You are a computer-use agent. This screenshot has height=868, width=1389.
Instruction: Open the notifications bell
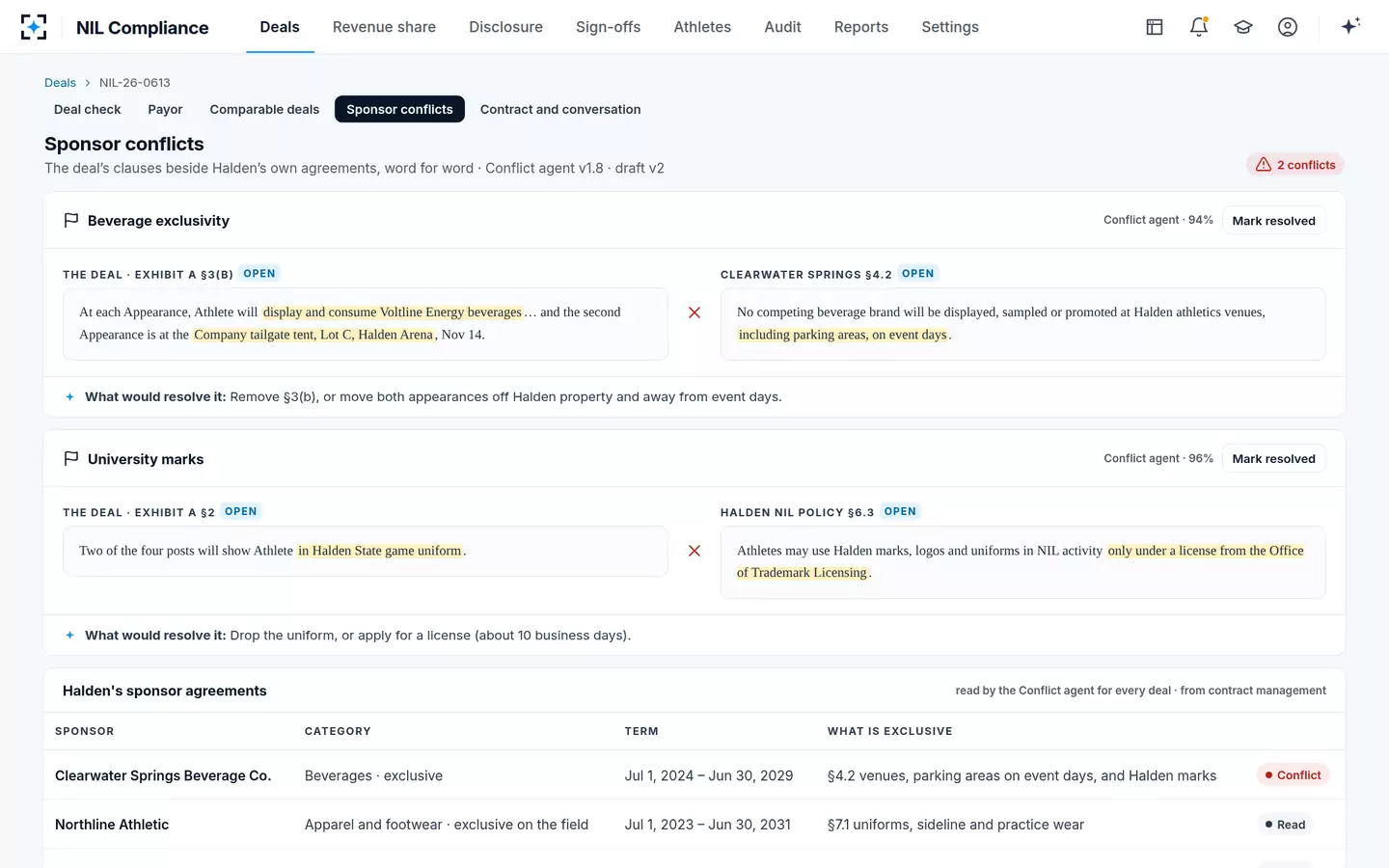coord(1199,27)
